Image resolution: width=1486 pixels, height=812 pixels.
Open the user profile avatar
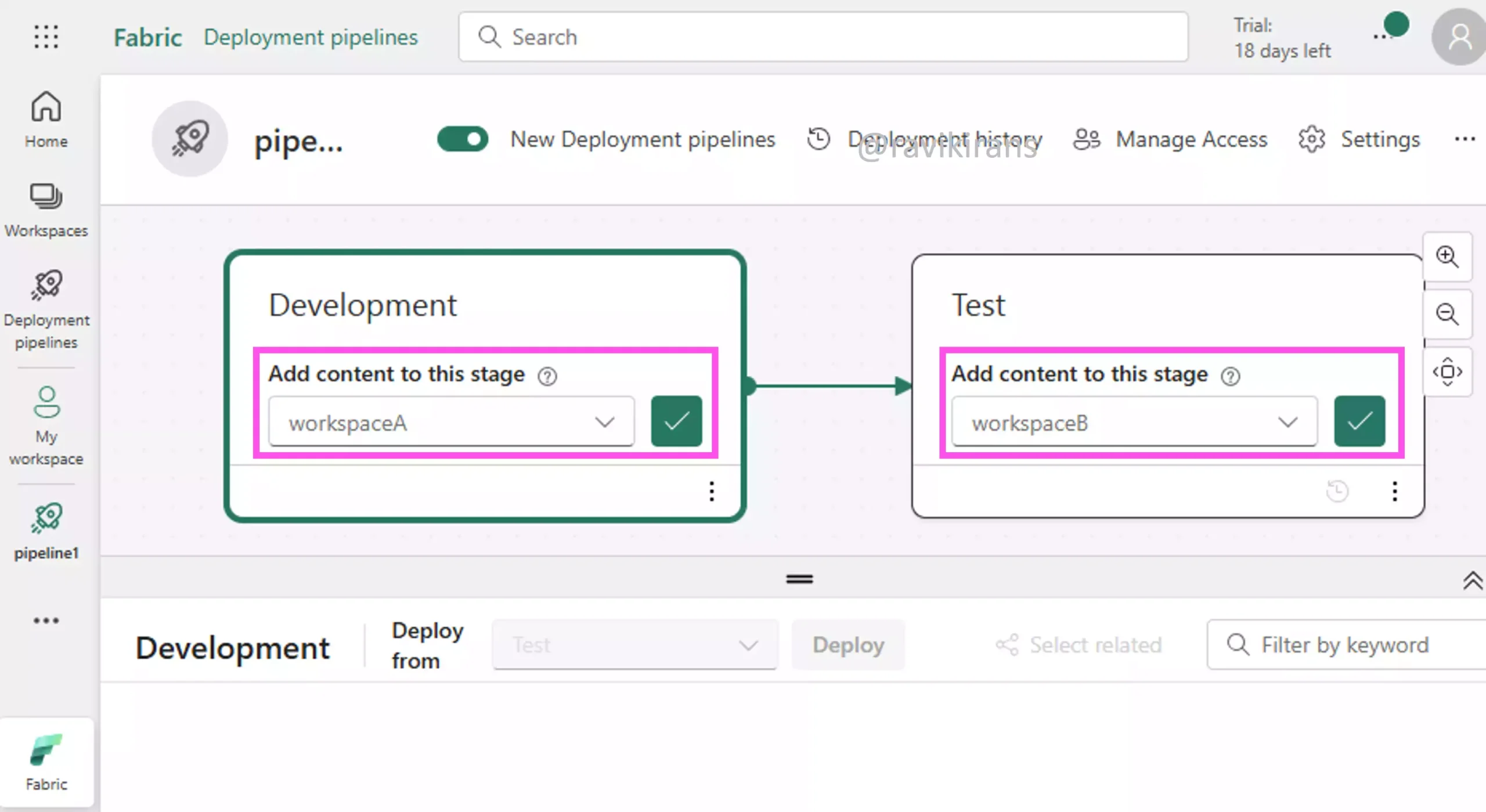tap(1459, 37)
